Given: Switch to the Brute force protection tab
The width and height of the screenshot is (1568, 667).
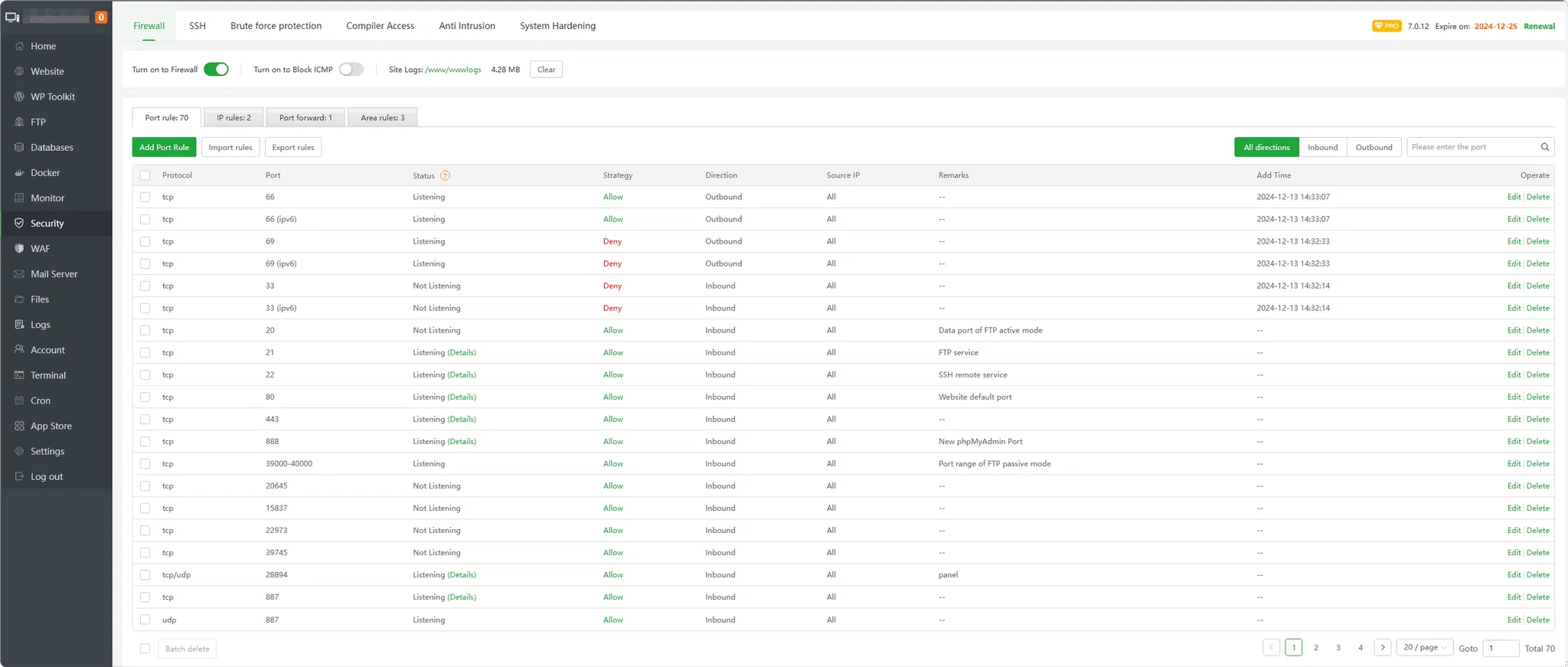Looking at the screenshot, I should click(276, 26).
